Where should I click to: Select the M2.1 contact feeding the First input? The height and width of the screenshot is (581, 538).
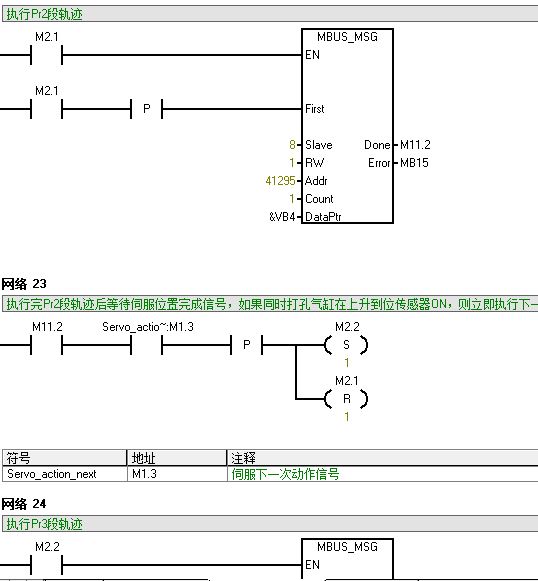(x=46, y=109)
